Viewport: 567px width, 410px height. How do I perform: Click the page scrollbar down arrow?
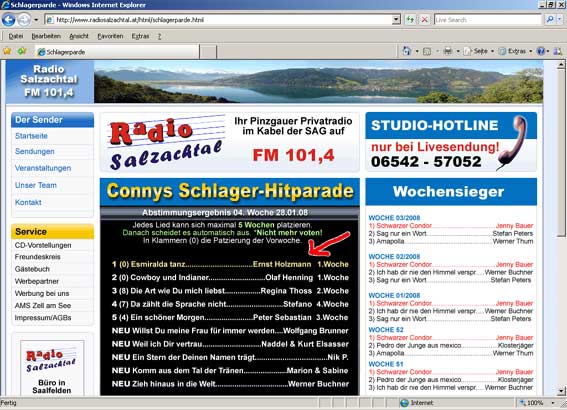[x=561, y=391]
